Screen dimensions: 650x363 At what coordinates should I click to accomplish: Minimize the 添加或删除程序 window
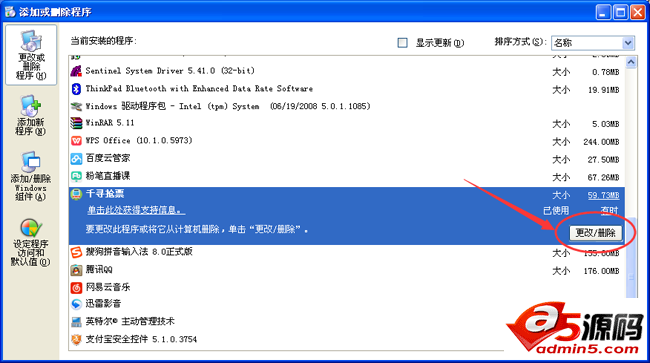point(604,12)
